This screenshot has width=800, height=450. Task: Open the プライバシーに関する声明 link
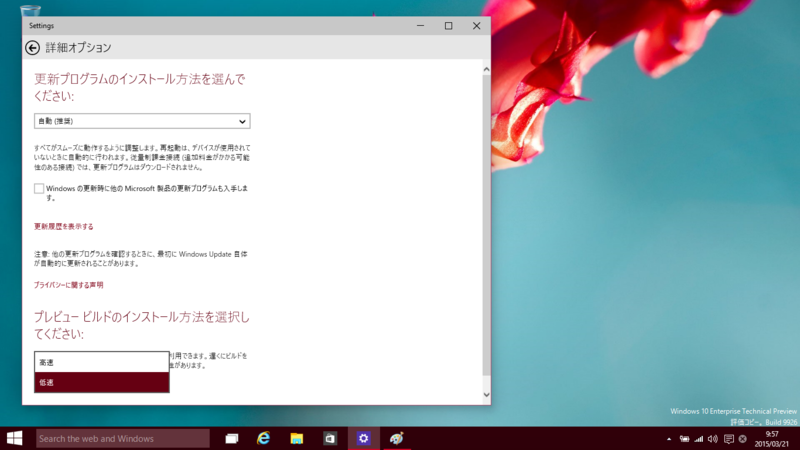coord(68,285)
